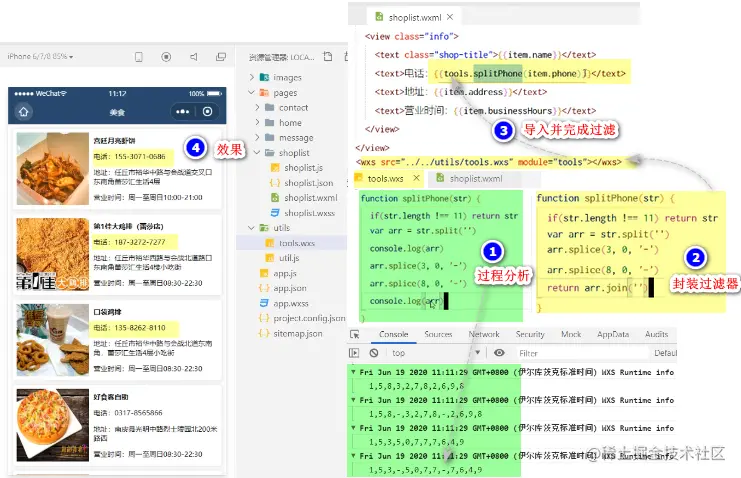Collapse first WXS Runtime info log entry
Screen dimensions: 741x478
353,372
